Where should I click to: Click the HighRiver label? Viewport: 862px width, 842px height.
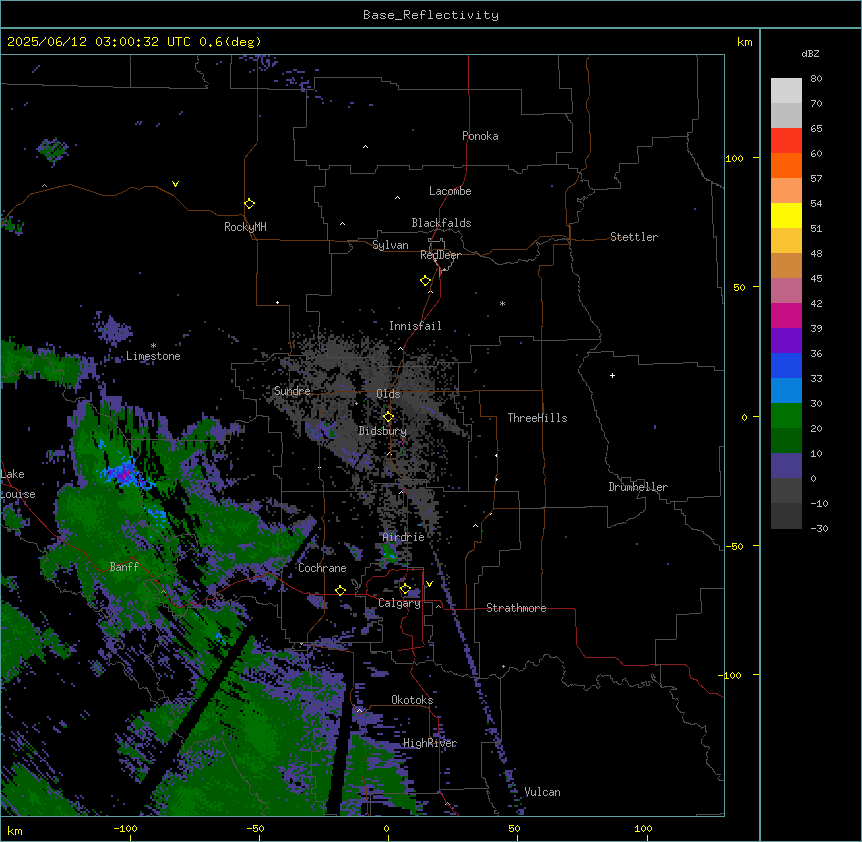point(430,743)
